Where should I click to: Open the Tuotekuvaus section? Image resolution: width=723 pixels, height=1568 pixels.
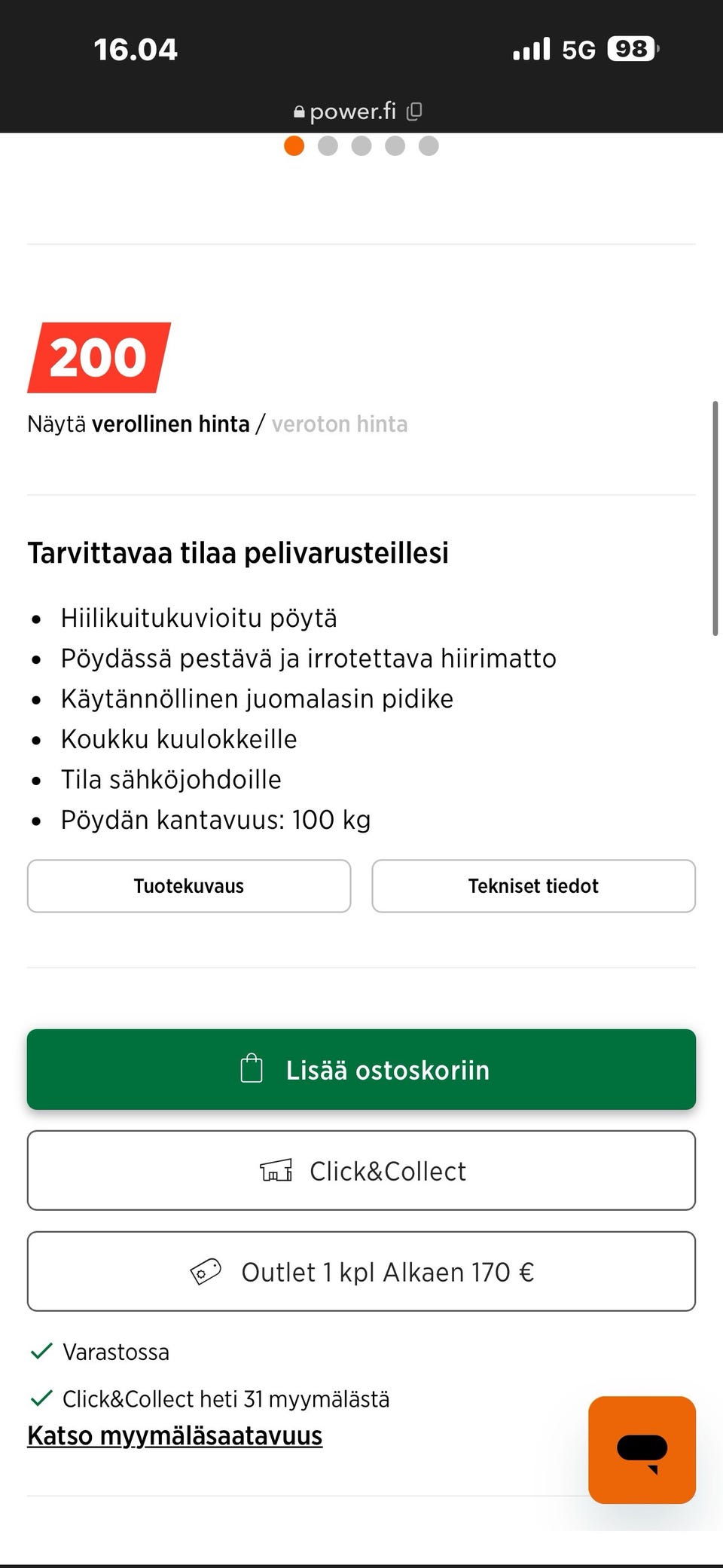point(188,886)
